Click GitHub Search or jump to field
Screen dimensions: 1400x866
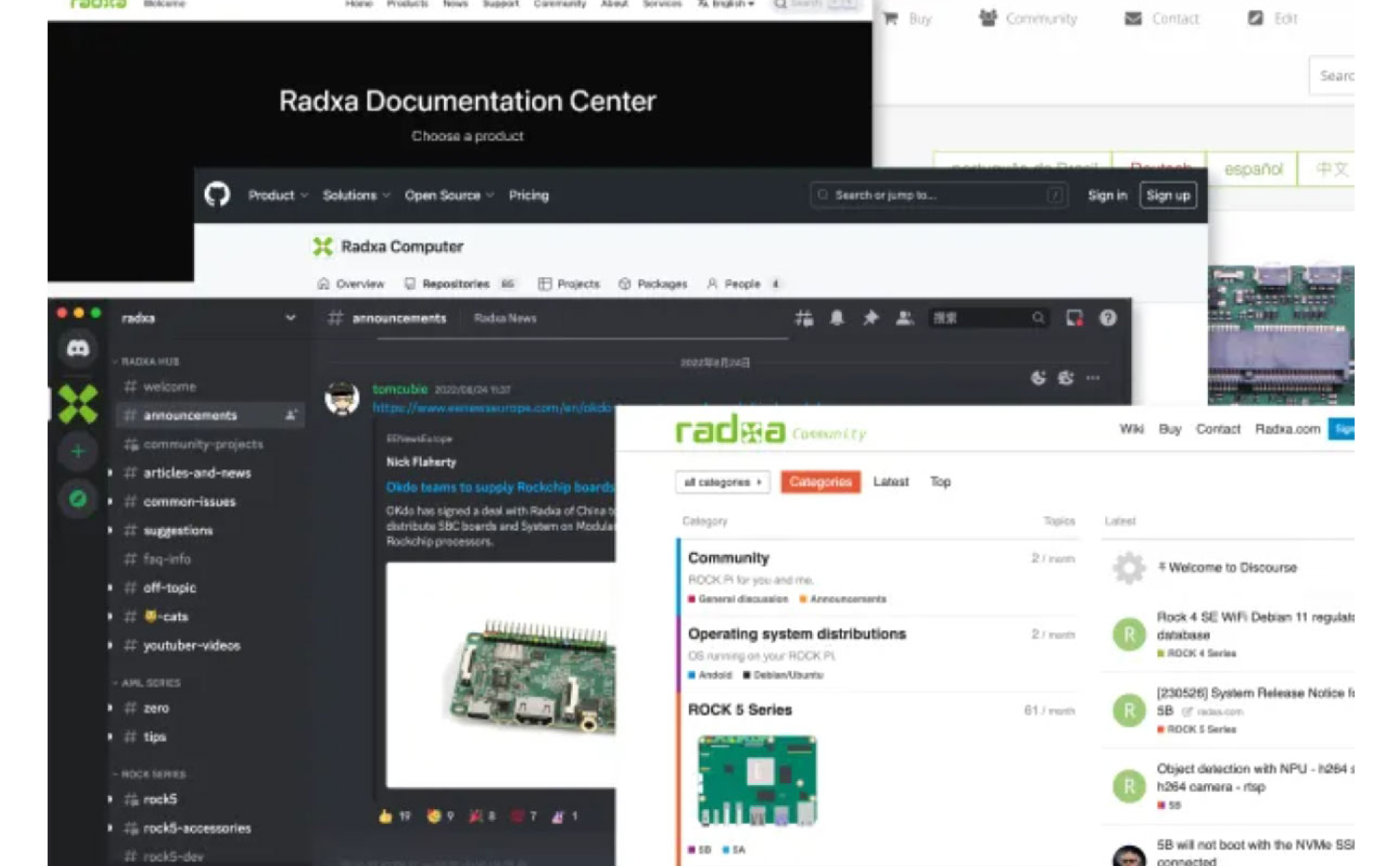[x=939, y=195]
